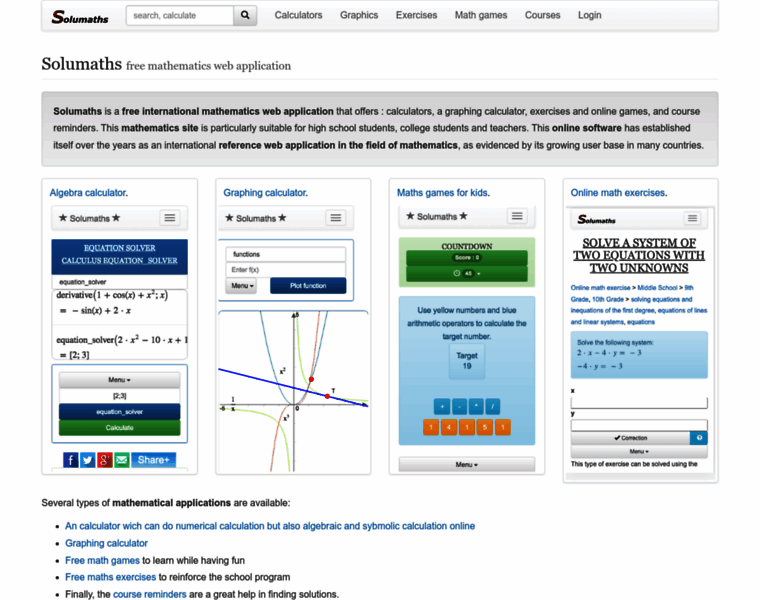Click the Plot function button
Screen dimensions: 760x600
coord(308,285)
